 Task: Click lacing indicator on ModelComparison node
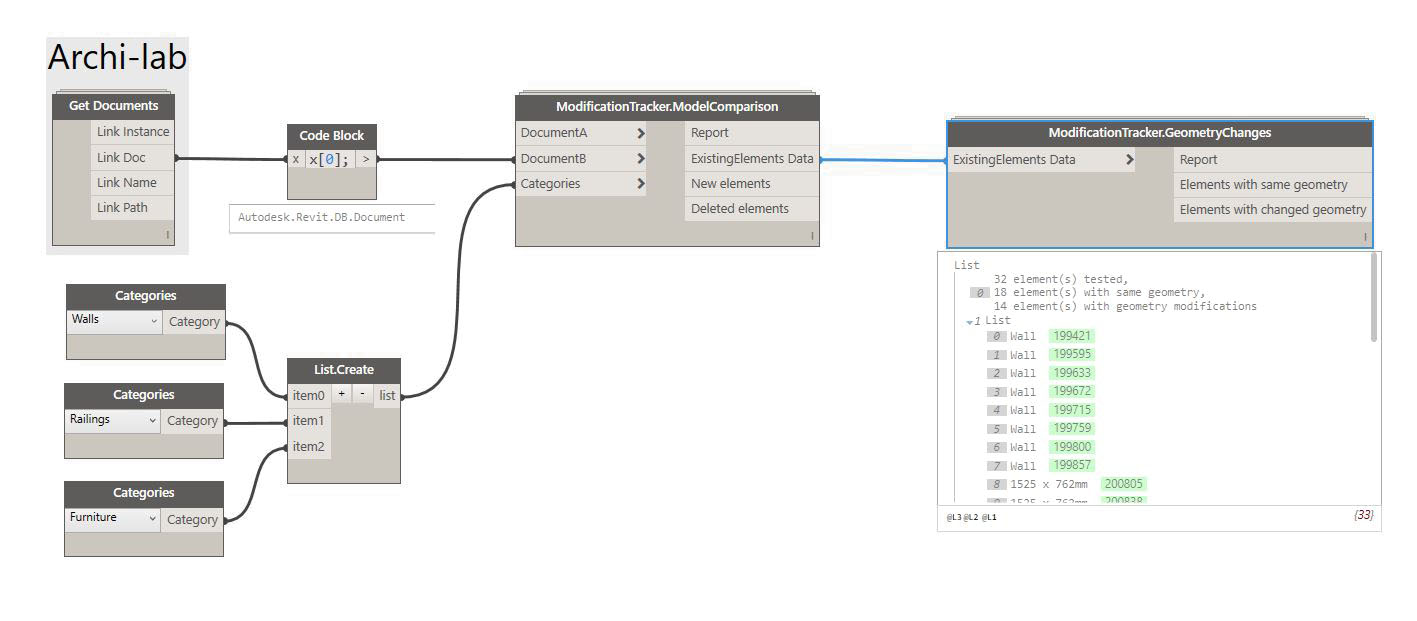pyautogui.click(x=811, y=236)
